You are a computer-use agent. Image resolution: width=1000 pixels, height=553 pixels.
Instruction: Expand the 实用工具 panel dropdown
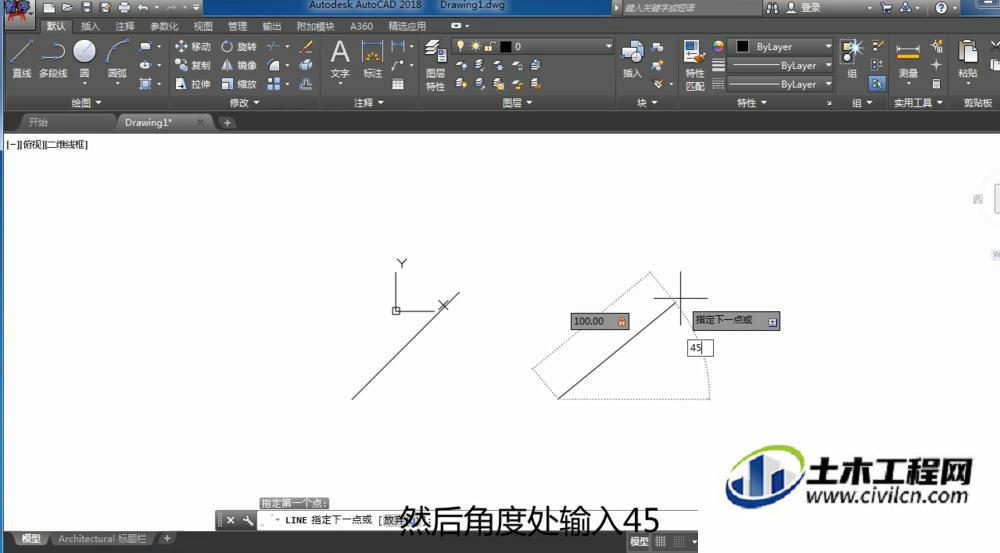pos(918,102)
